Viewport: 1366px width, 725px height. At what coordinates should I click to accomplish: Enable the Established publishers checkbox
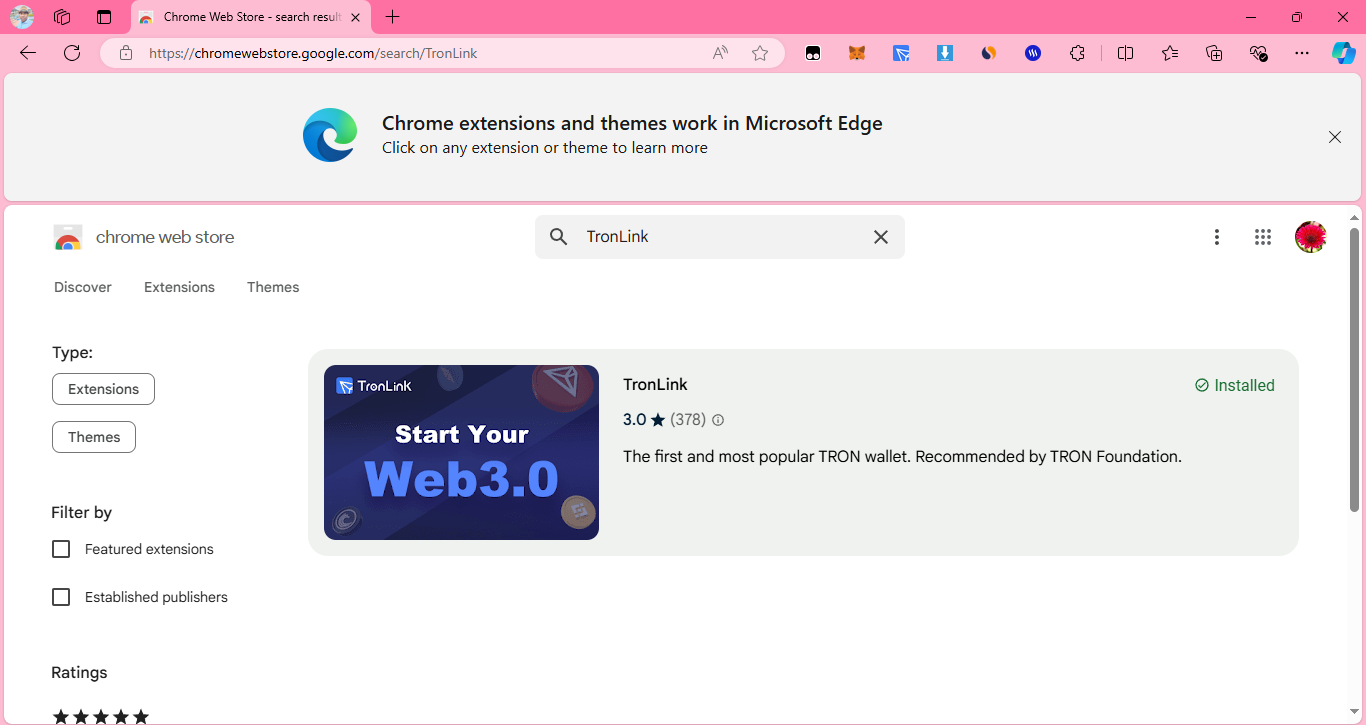(x=61, y=597)
